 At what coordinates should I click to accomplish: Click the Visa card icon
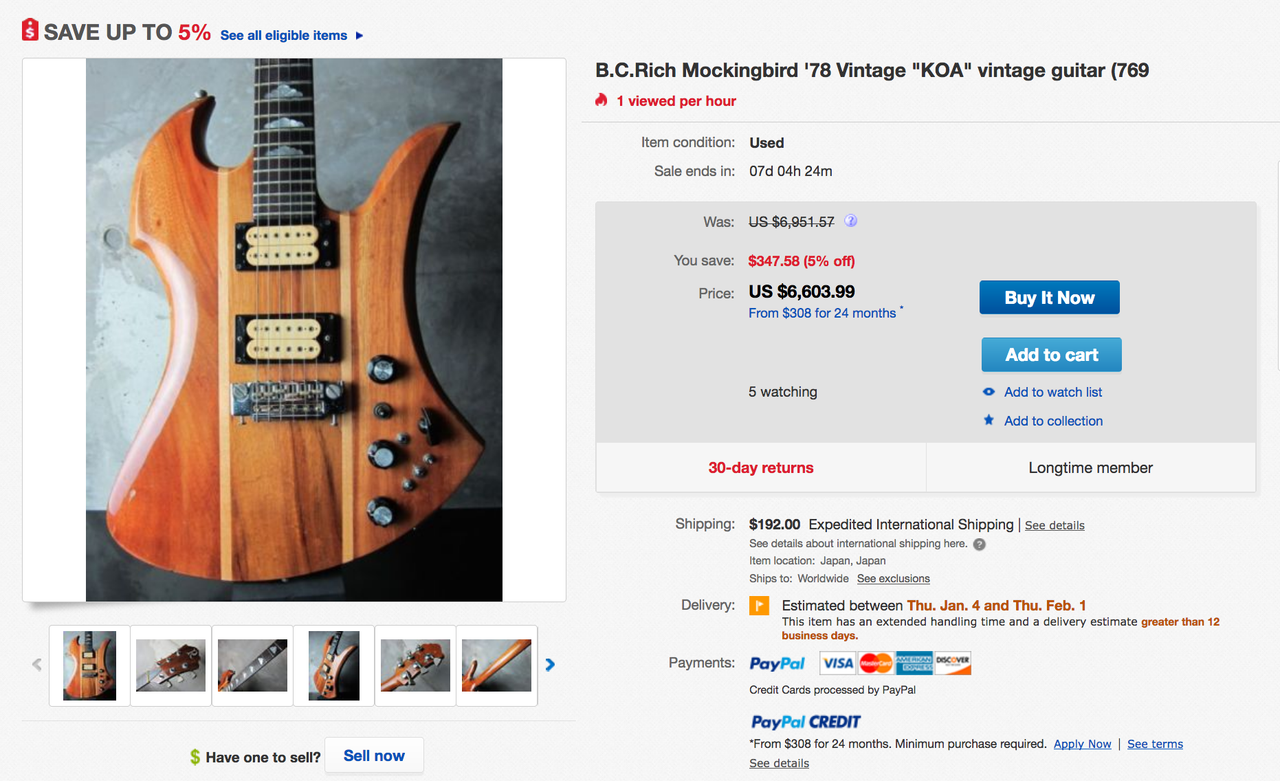click(x=838, y=663)
